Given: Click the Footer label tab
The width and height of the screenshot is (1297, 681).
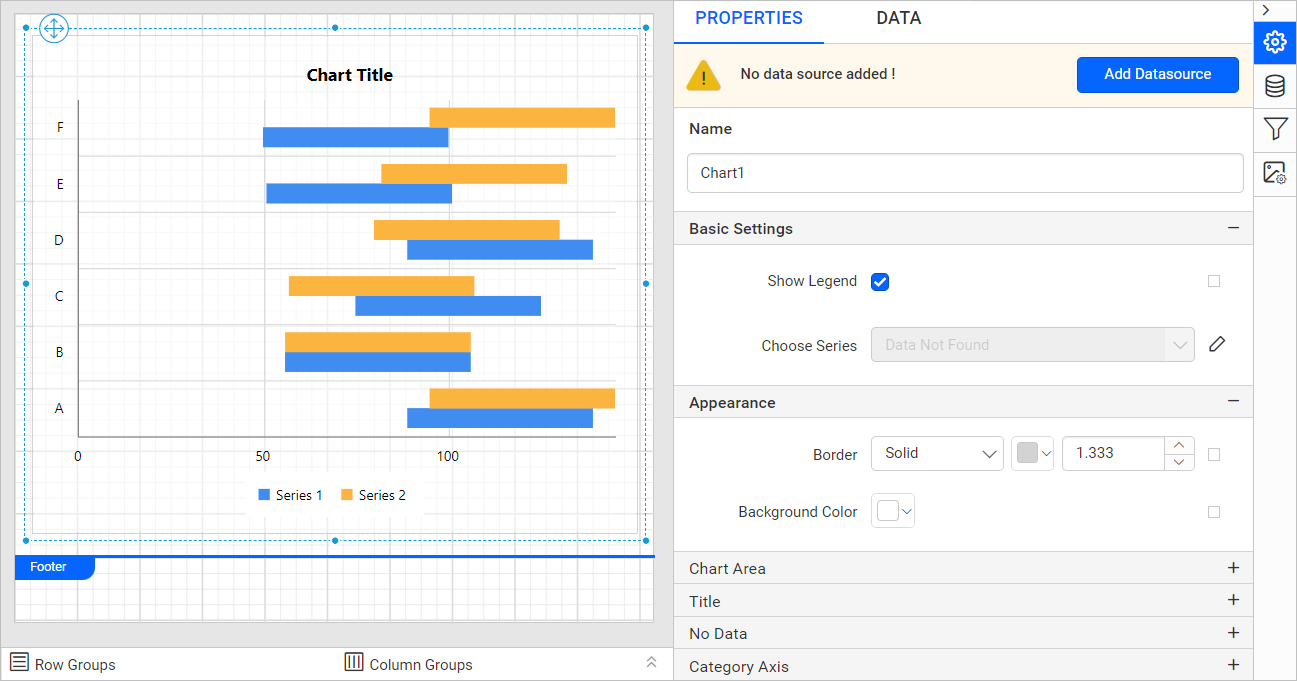Looking at the screenshot, I should [49, 567].
